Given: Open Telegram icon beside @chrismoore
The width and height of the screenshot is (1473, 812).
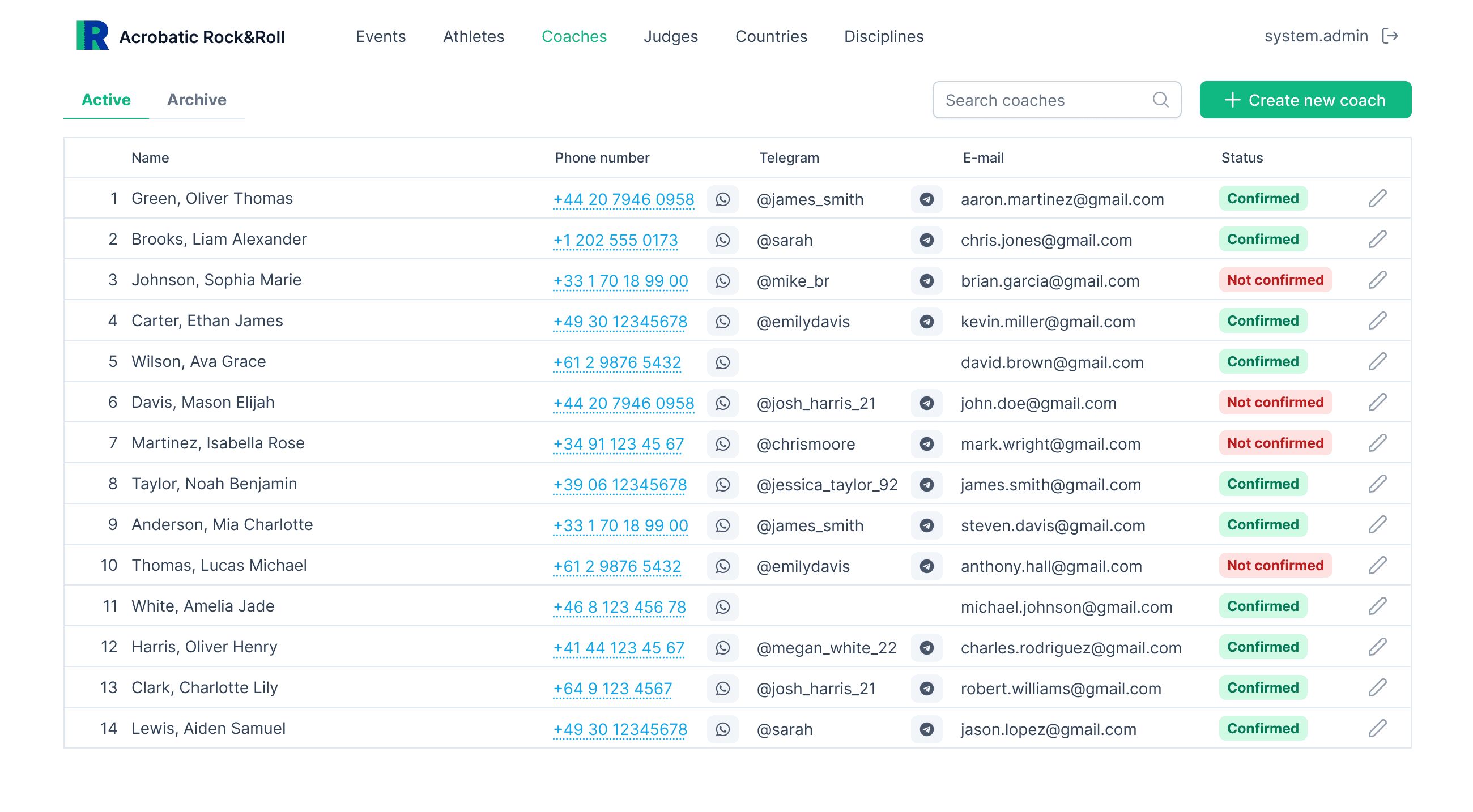Looking at the screenshot, I should (926, 443).
